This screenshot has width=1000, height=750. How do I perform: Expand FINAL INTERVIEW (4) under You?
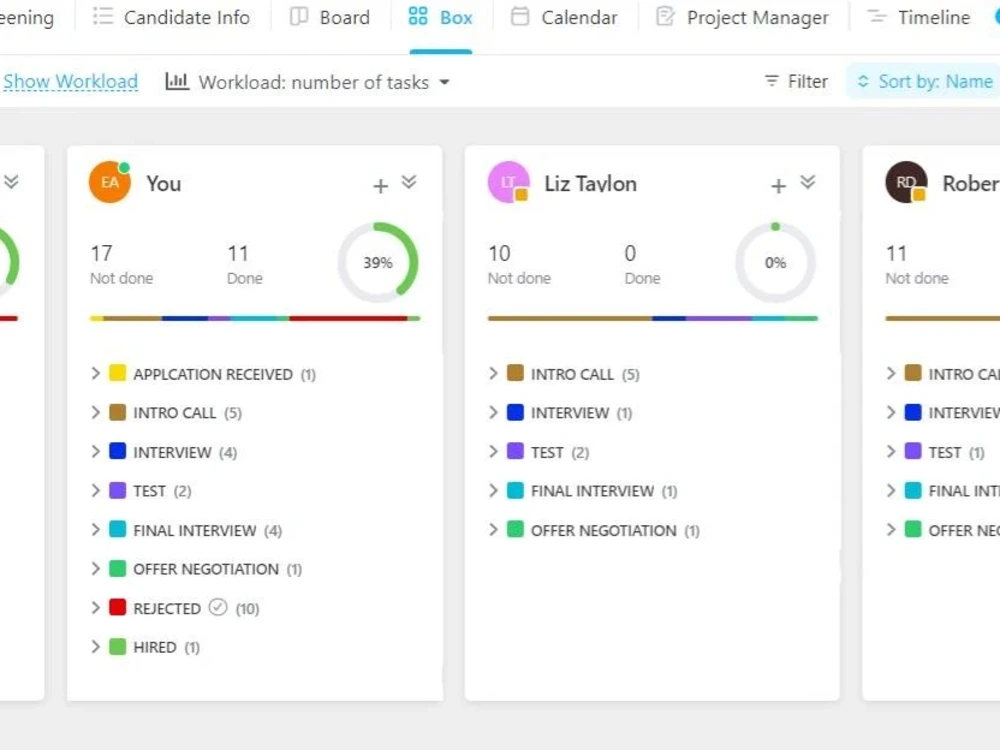click(x=95, y=529)
